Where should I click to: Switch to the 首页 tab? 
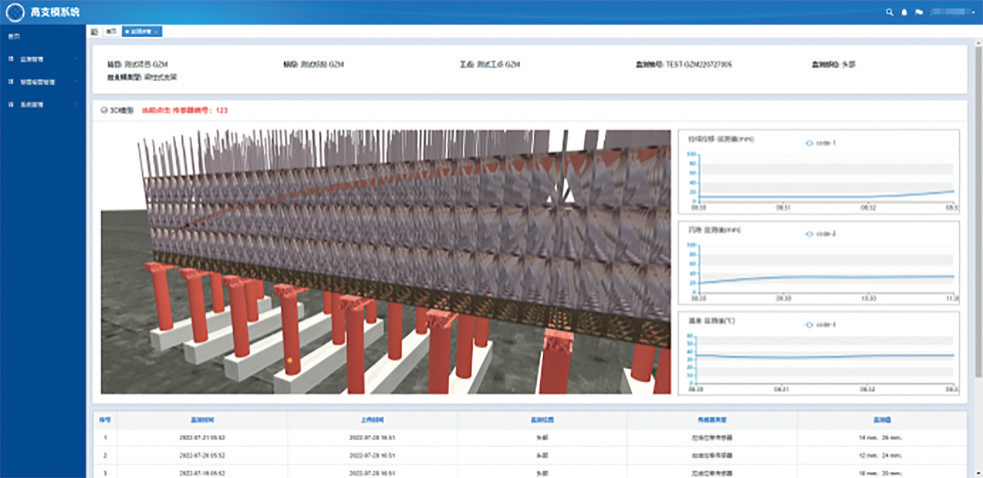tap(110, 31)
